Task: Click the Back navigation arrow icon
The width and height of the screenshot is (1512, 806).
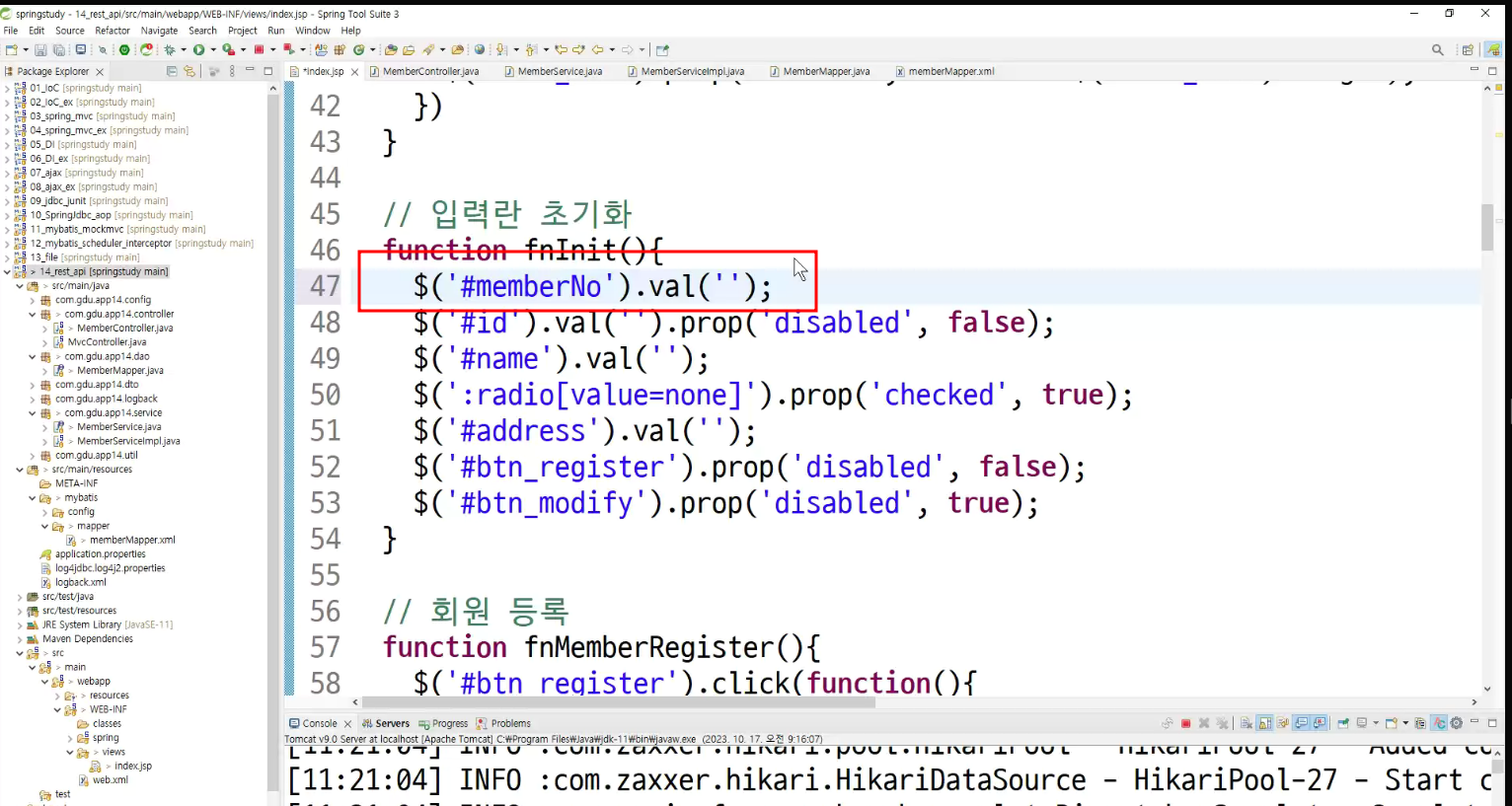Action: 597,49
